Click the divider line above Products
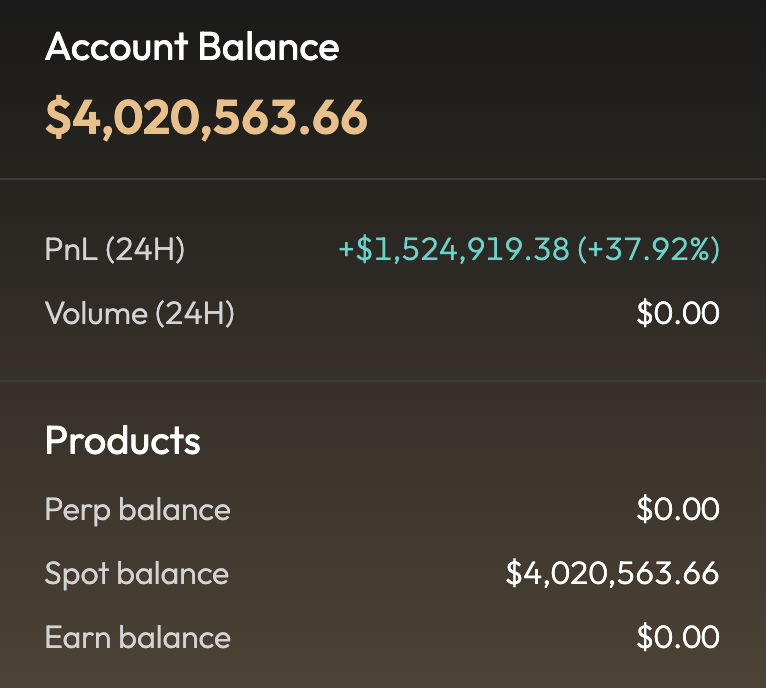 click(x=383, y=380)
